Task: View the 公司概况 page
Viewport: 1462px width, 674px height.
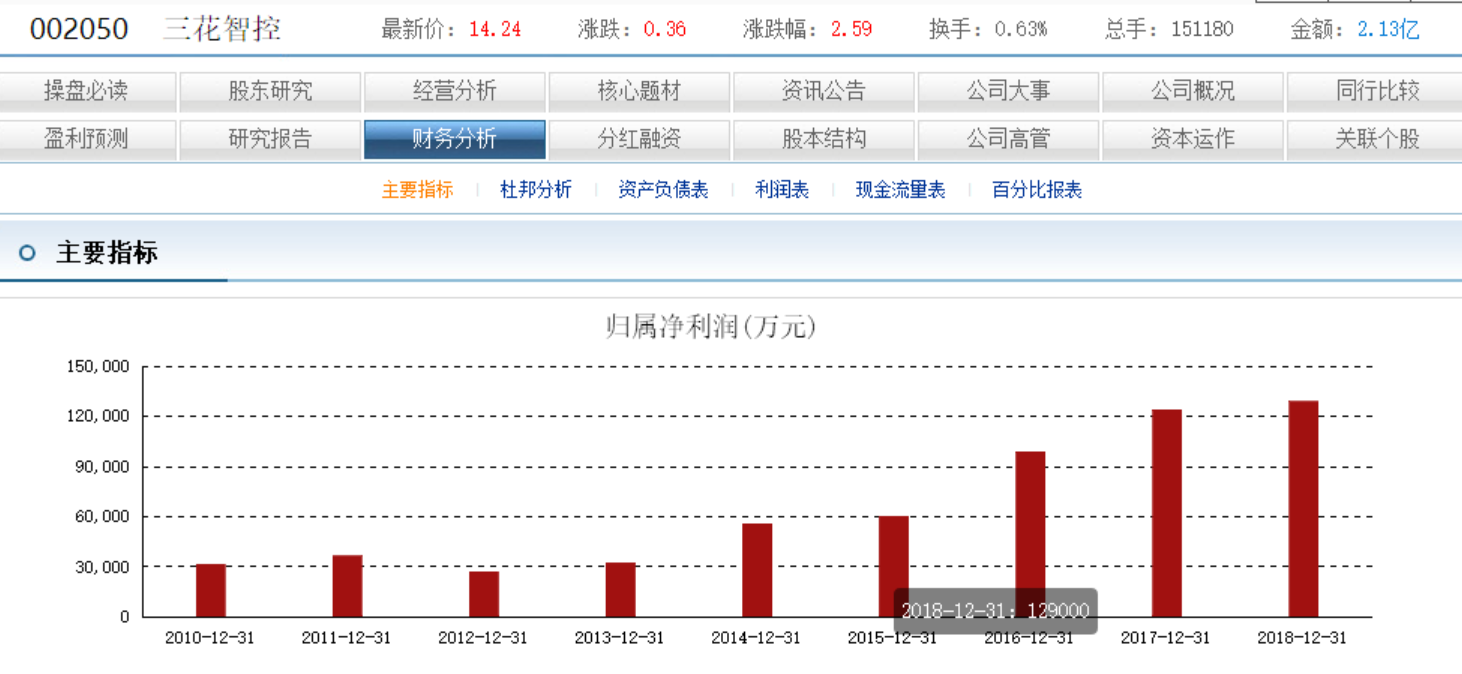Action: [1192, 90]
